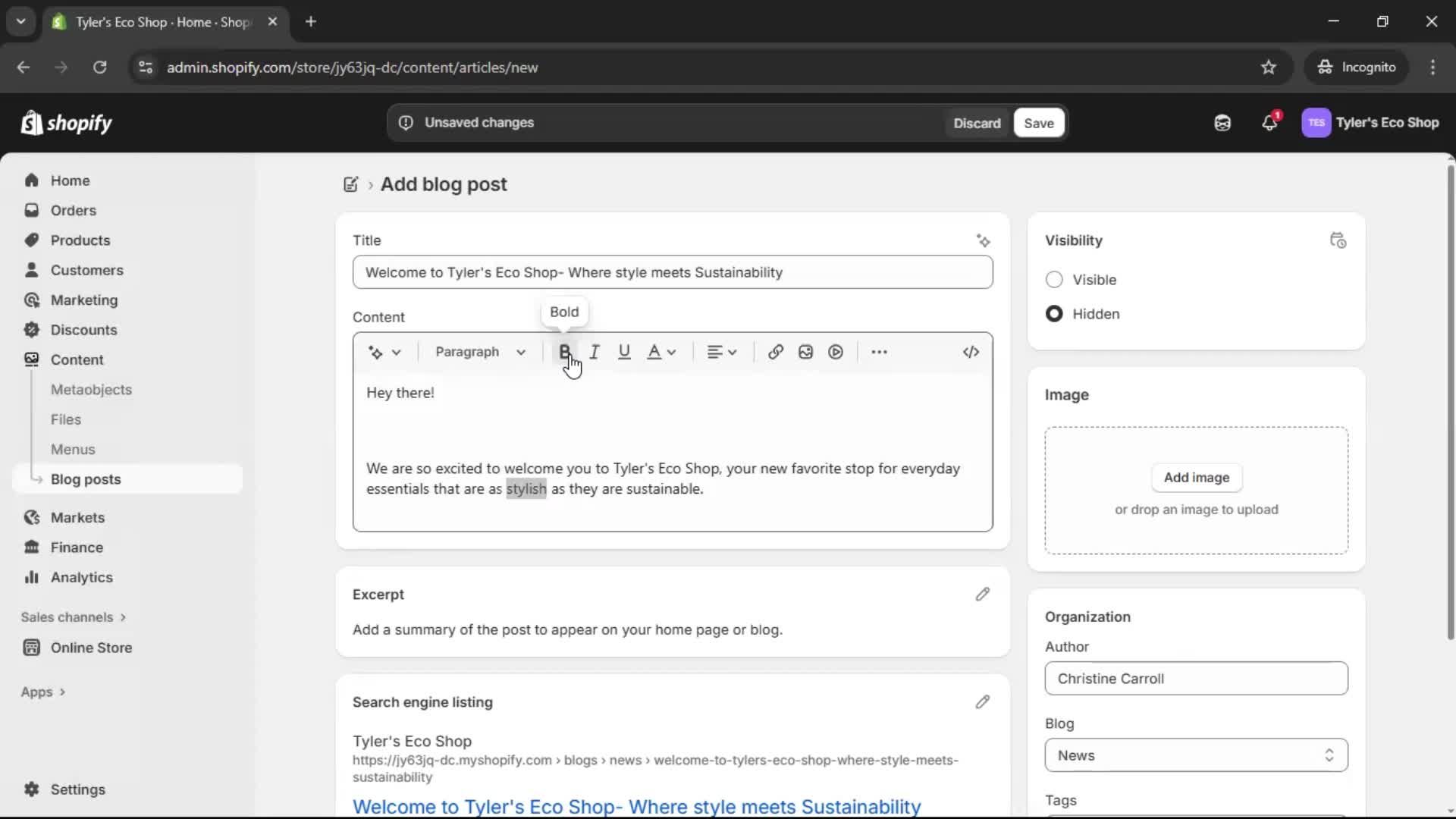Insert a video using the video icon
Screen dimensions: 1456x819
click(x=835, y=351)
